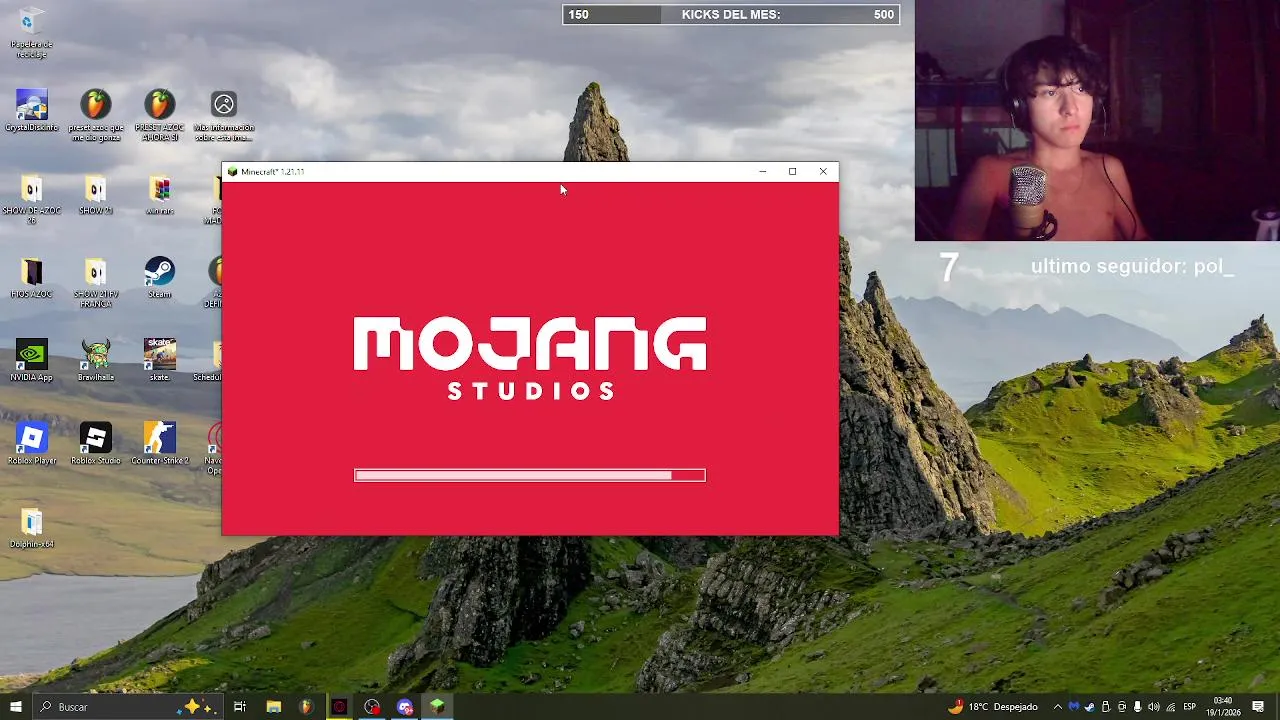Launch Steam from the desktop shortcut

pos(160,278)
